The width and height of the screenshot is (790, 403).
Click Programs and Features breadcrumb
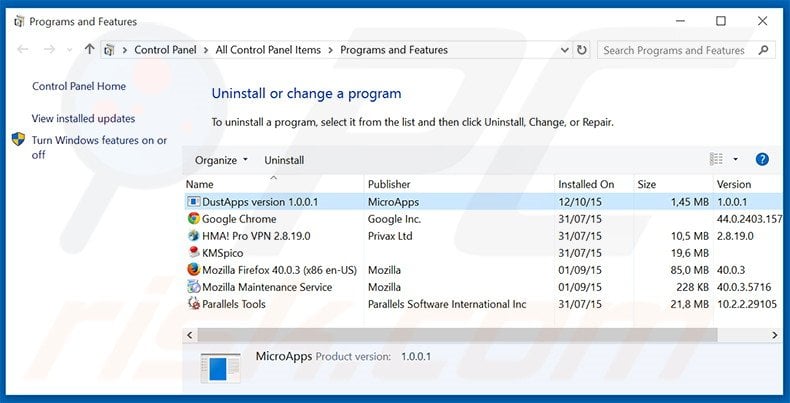[x=394, y=50]
